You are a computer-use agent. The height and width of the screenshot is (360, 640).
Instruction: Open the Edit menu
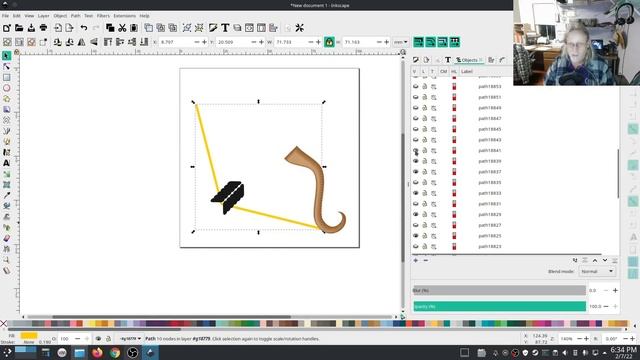[x=17, y=16]
